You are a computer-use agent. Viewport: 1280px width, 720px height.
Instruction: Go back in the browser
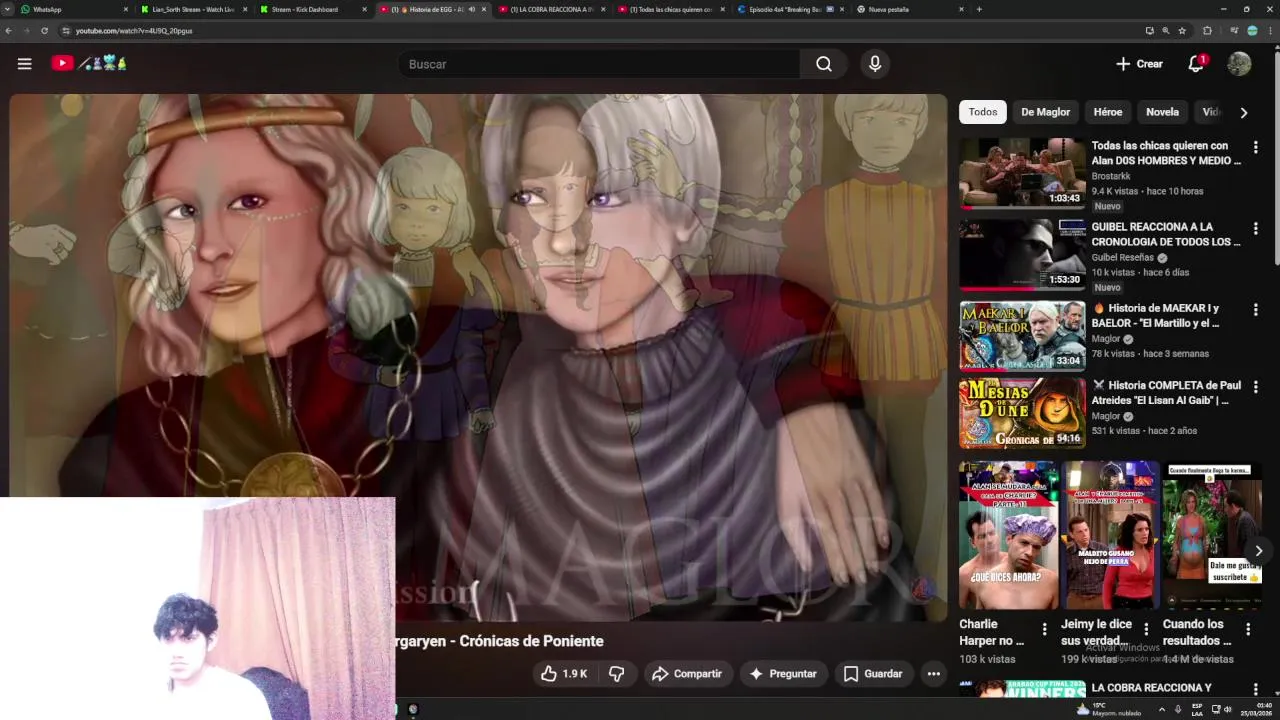pyautogui.click(x=9, y=31)
